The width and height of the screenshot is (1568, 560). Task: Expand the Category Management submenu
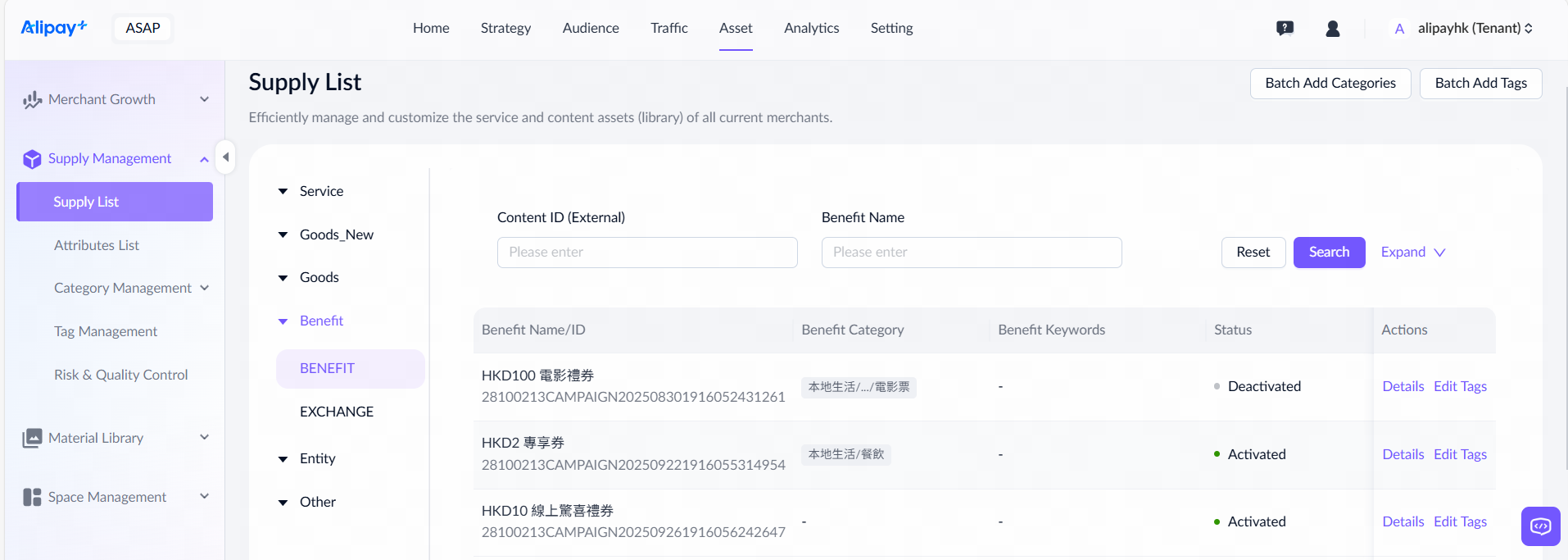coord(204,288)
